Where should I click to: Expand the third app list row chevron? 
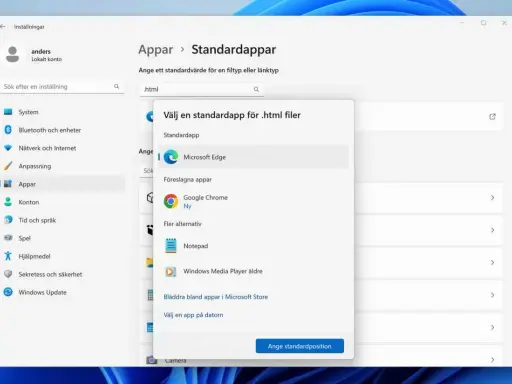click(492, 263)
